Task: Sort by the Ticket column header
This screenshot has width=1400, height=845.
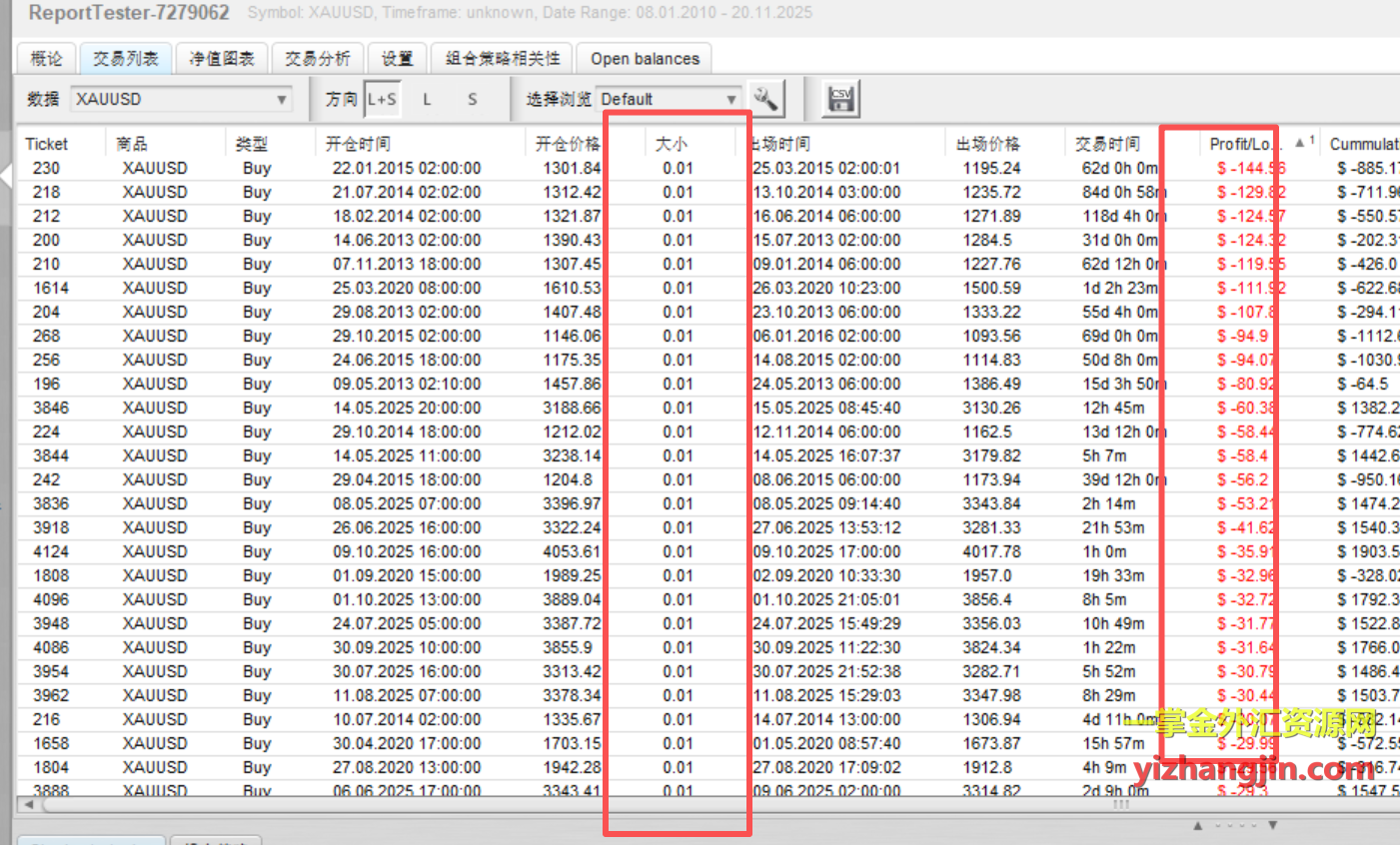Action: click(x=47, y=144)
